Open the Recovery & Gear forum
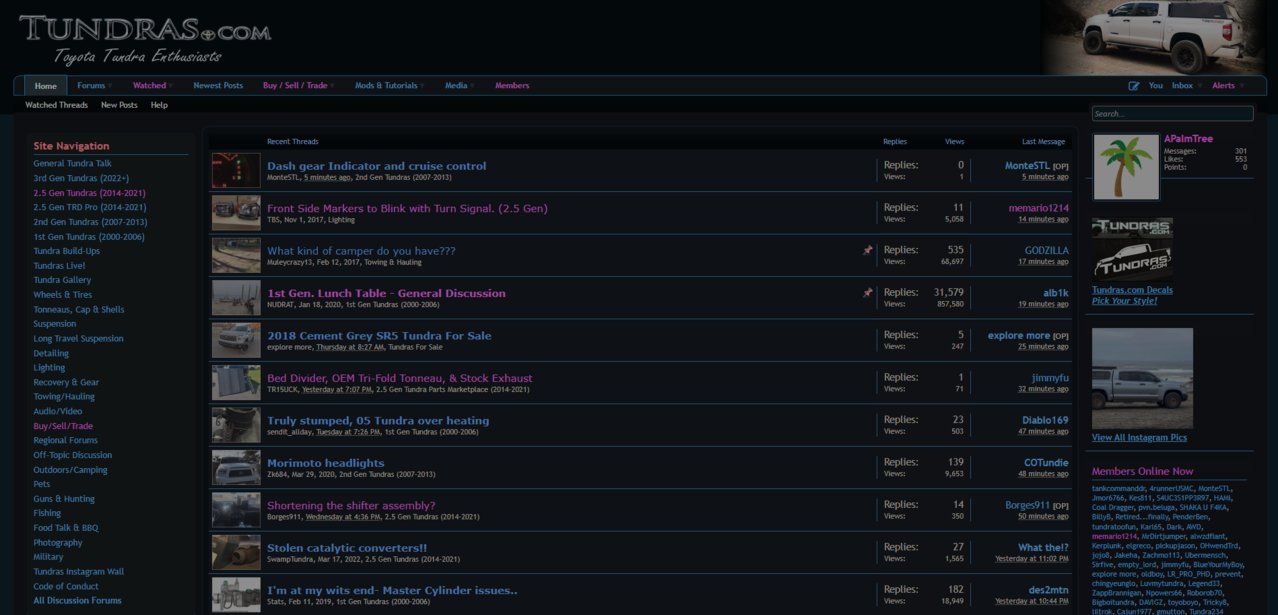The width and height of the screenshot is (1278, 615). tap(66, 382)
